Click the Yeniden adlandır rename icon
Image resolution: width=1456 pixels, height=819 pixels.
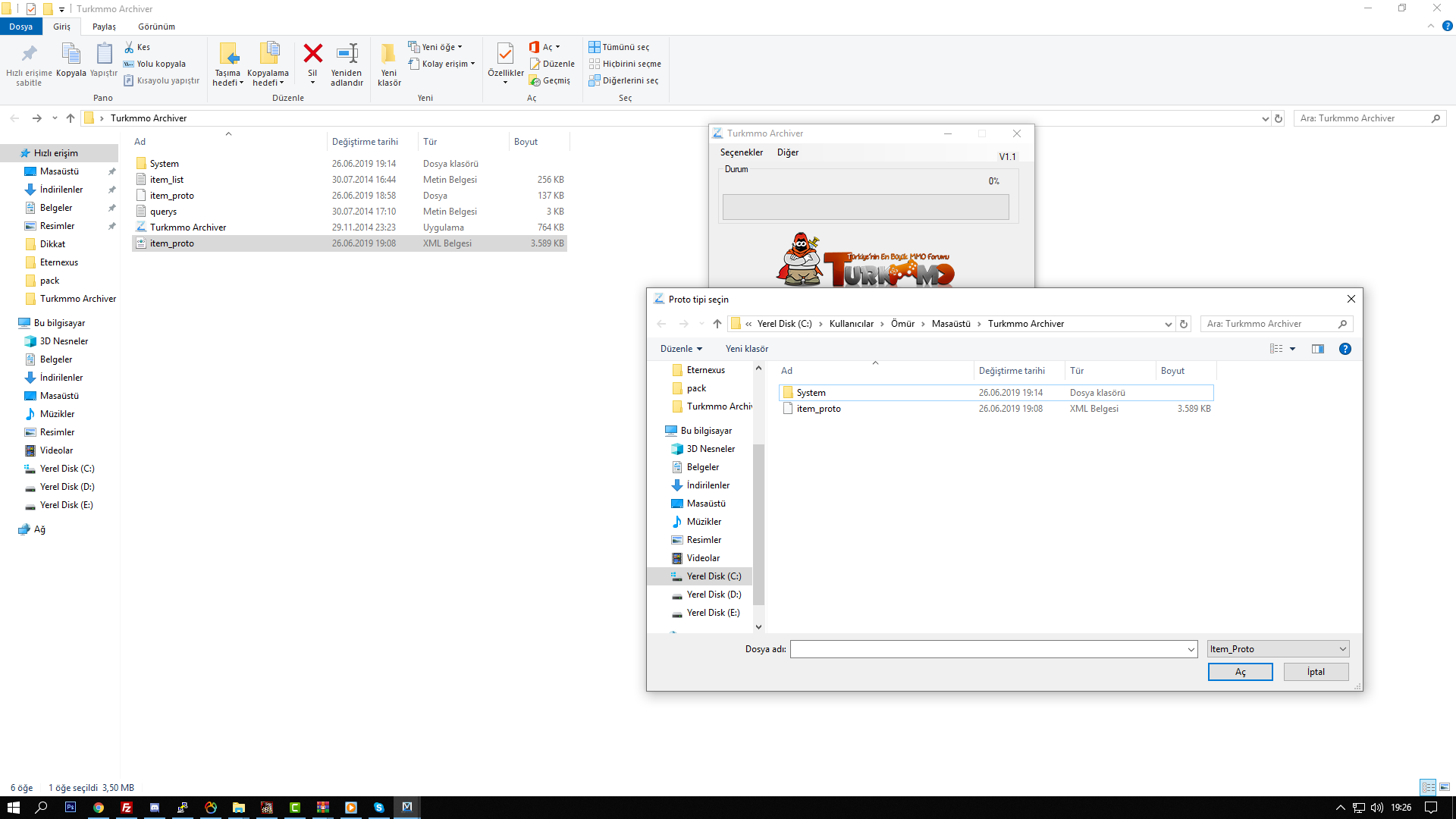pos(347,53)
